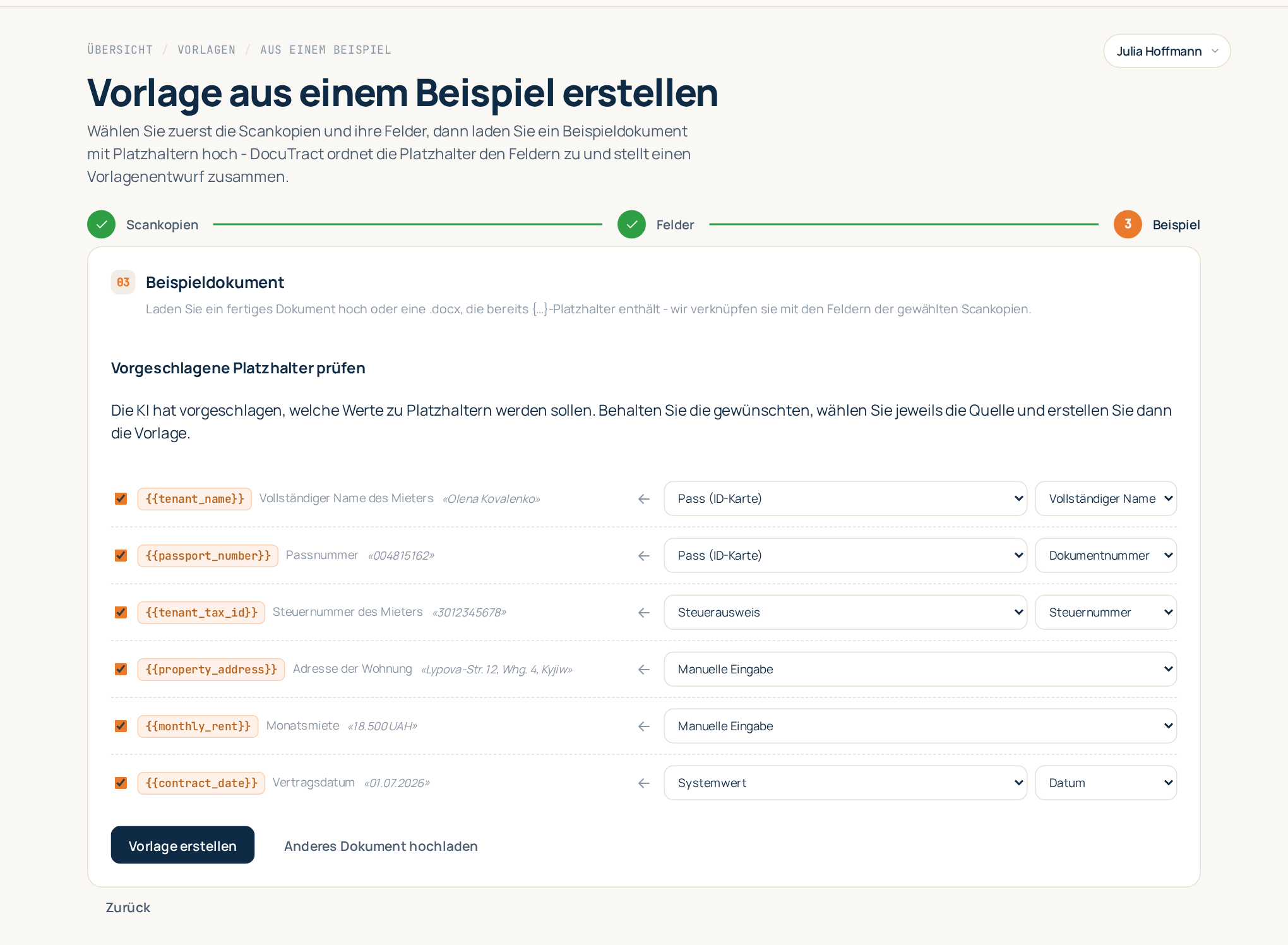Disable the contract_date placeholder checkbox

click(121, 783)
